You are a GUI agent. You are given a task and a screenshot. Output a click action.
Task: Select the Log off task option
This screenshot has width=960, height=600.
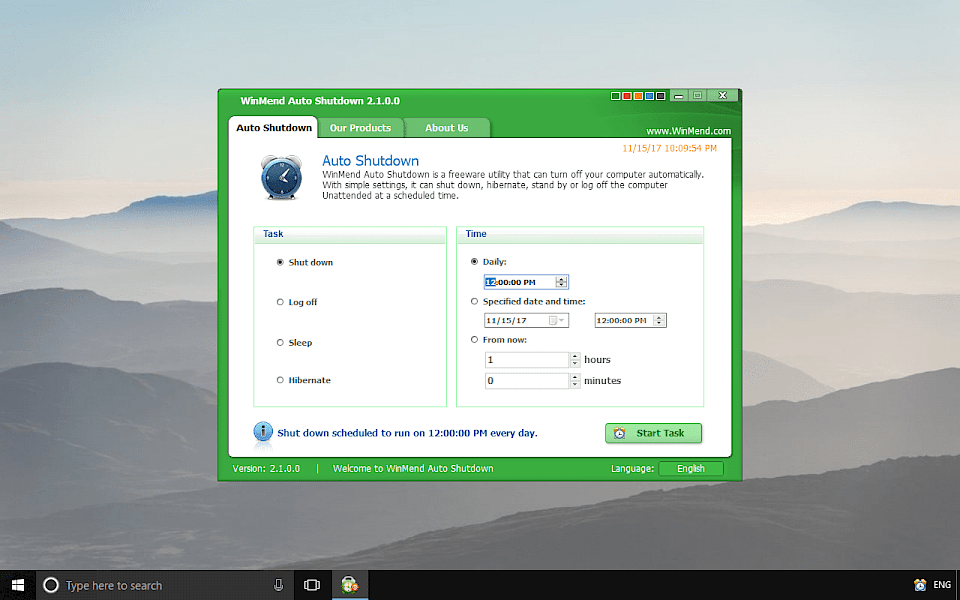297,302
